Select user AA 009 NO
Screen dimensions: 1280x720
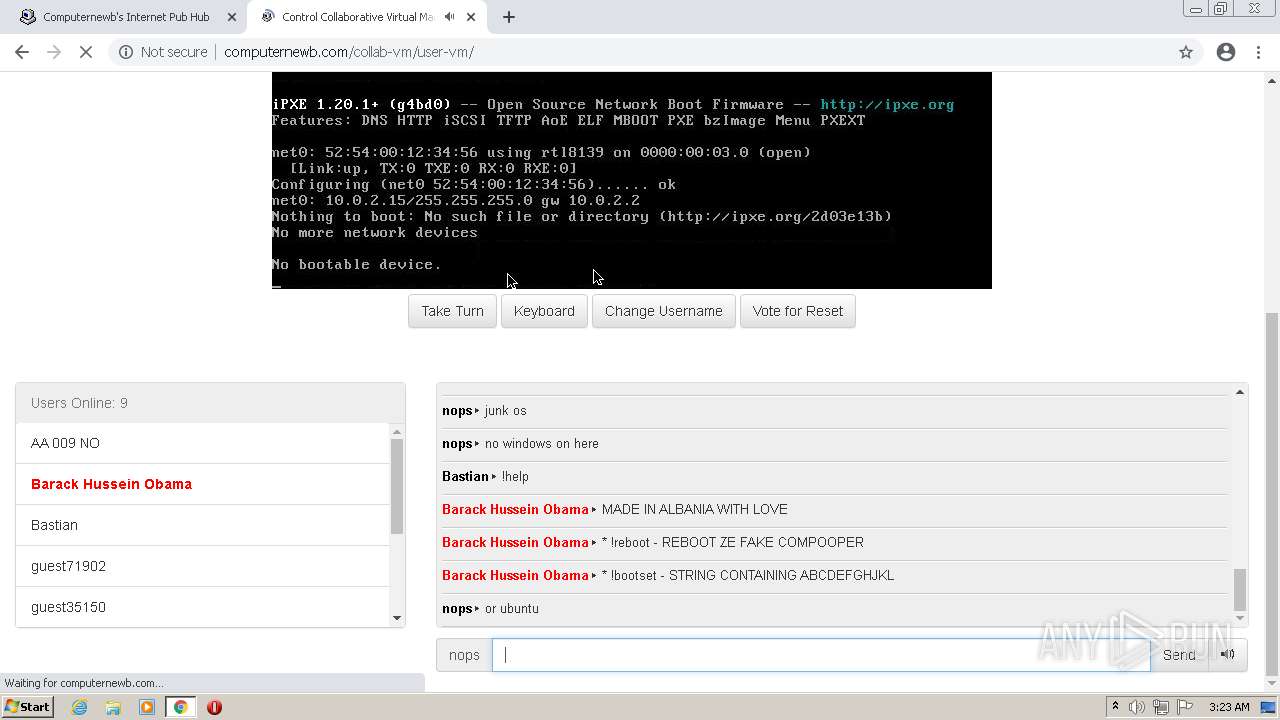(x=203, y=443)
